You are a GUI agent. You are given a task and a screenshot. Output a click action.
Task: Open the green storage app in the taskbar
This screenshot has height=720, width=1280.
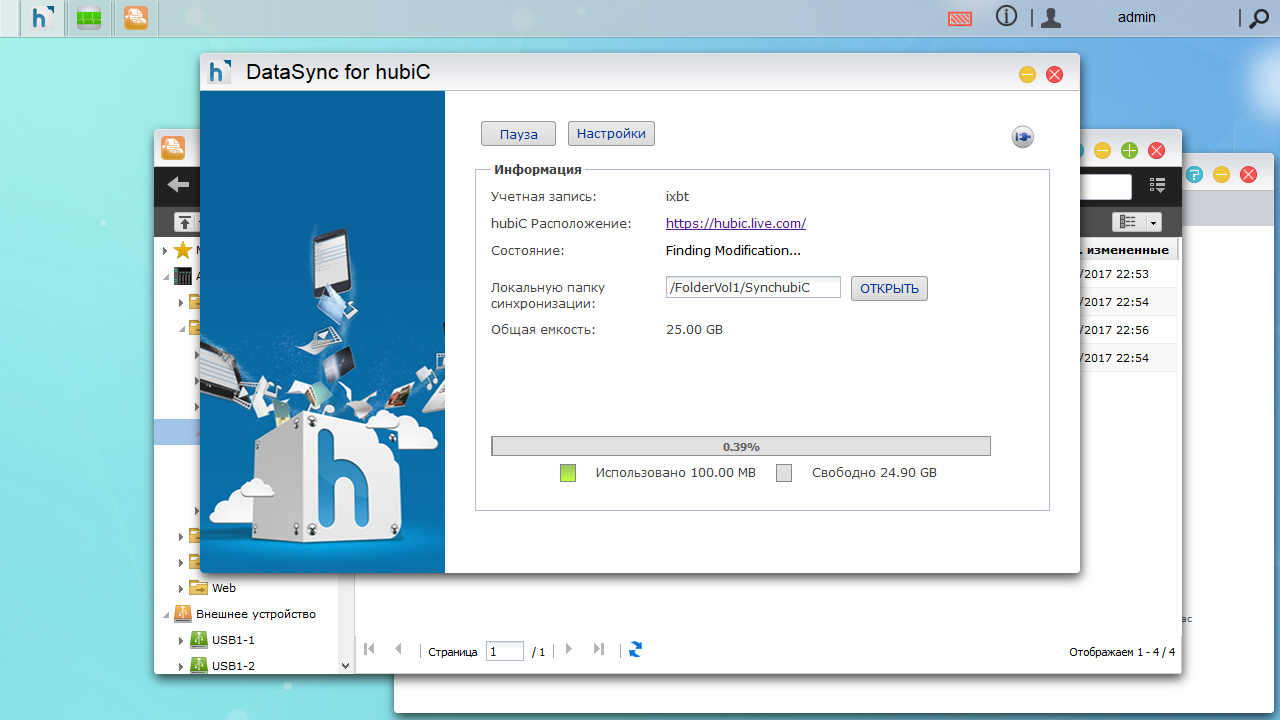point(89,17)
